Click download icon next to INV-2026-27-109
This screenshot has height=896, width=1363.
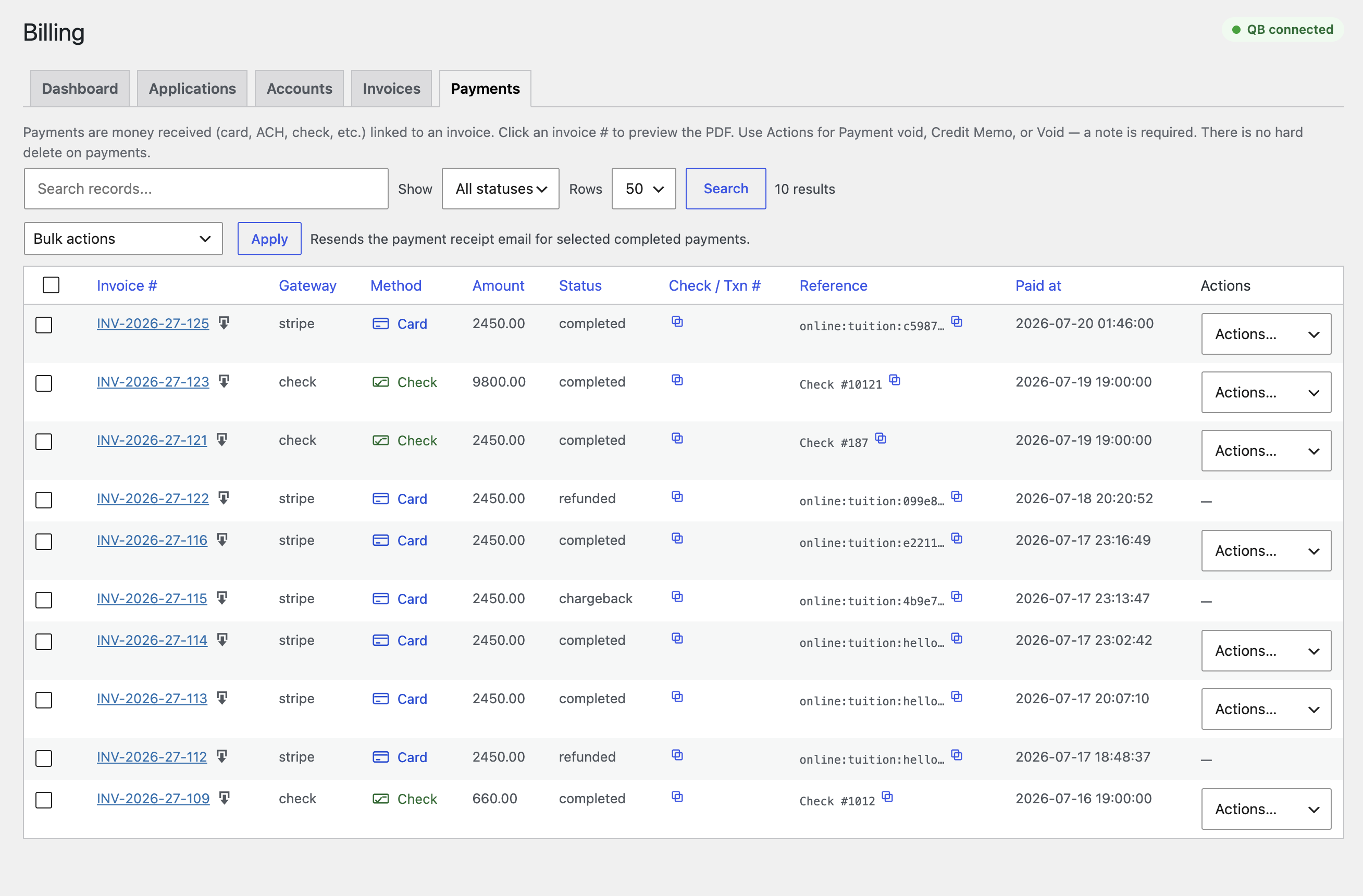pos(225,798)
